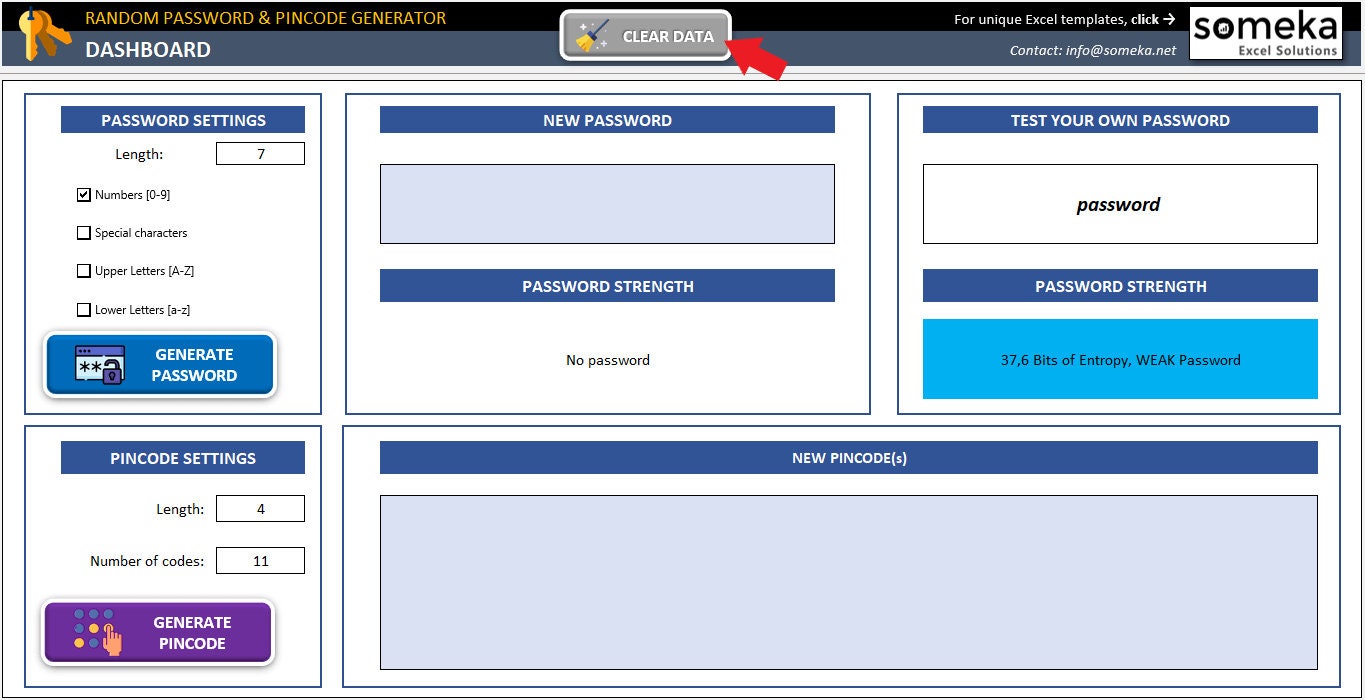Enable the Lower Letters [a-z] checkbox
This screenshot has height=700, width=1365.
[x=84, y=309]
